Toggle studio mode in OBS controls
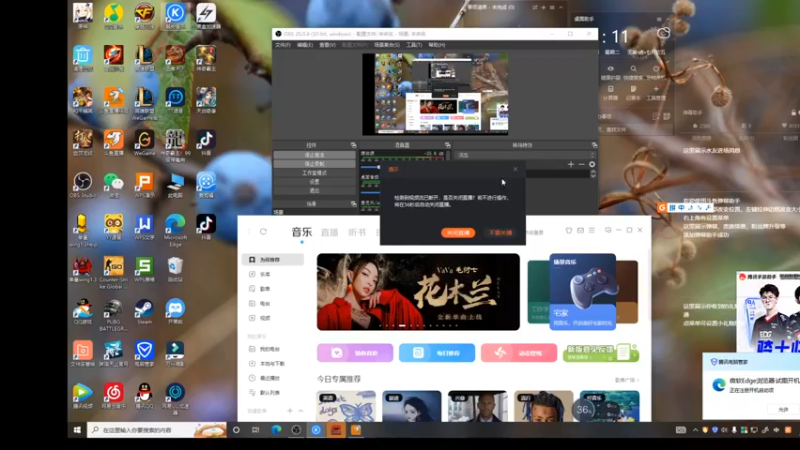The height and width of the screenshot is (450, 800). tap(314, 173)
